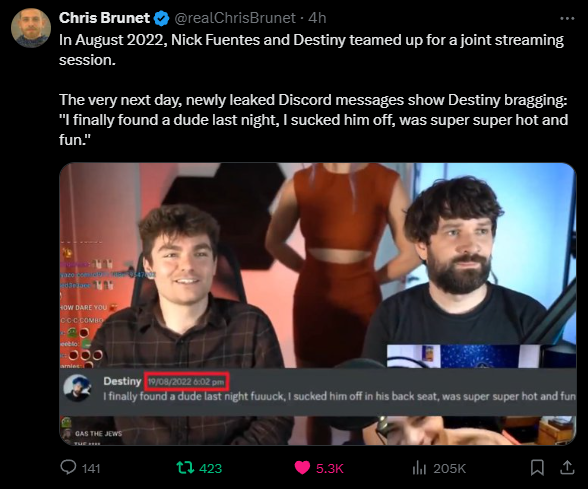Open Chris Brunet's profile avatar
The image size is (588, 489).
point(31,28)
